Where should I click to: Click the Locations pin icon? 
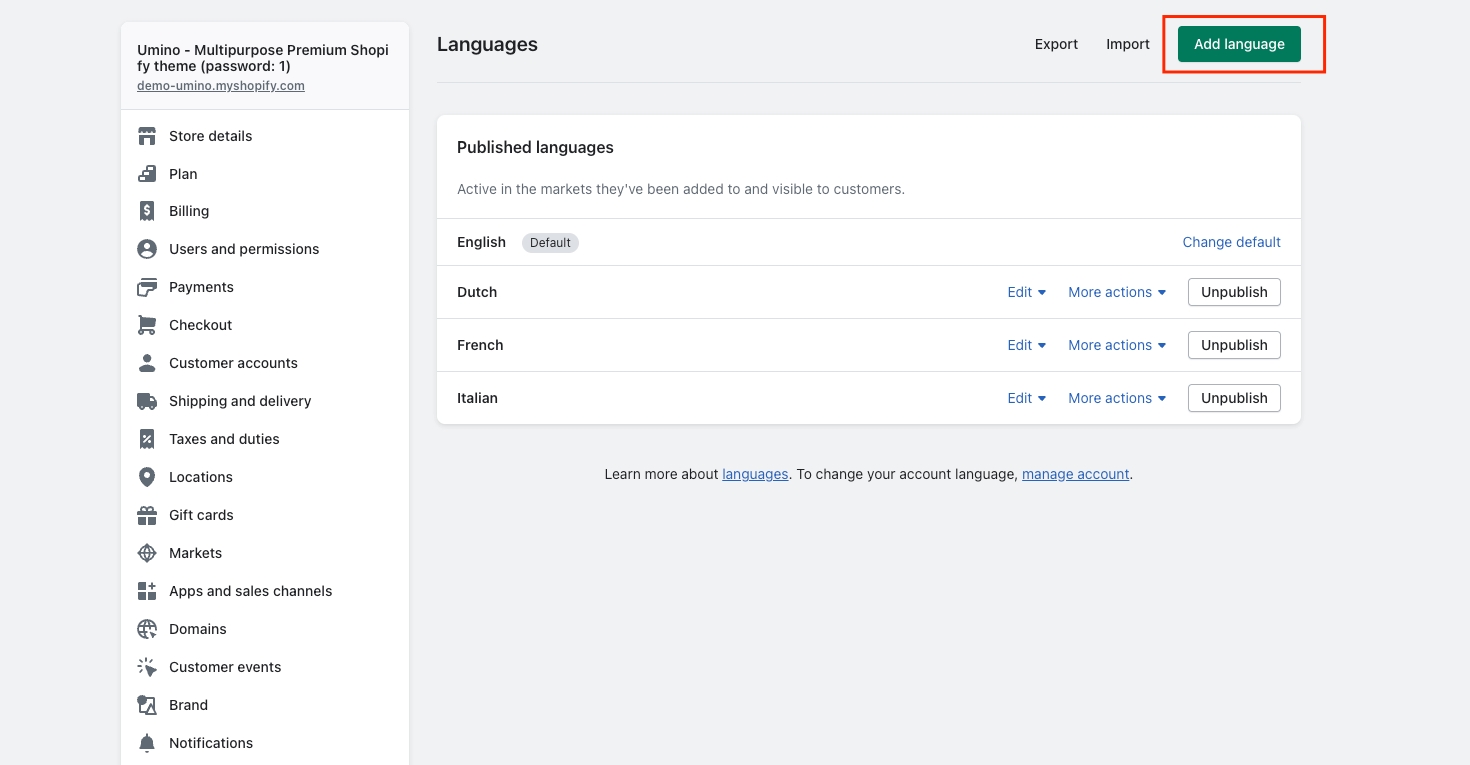(x=147, y=477)
